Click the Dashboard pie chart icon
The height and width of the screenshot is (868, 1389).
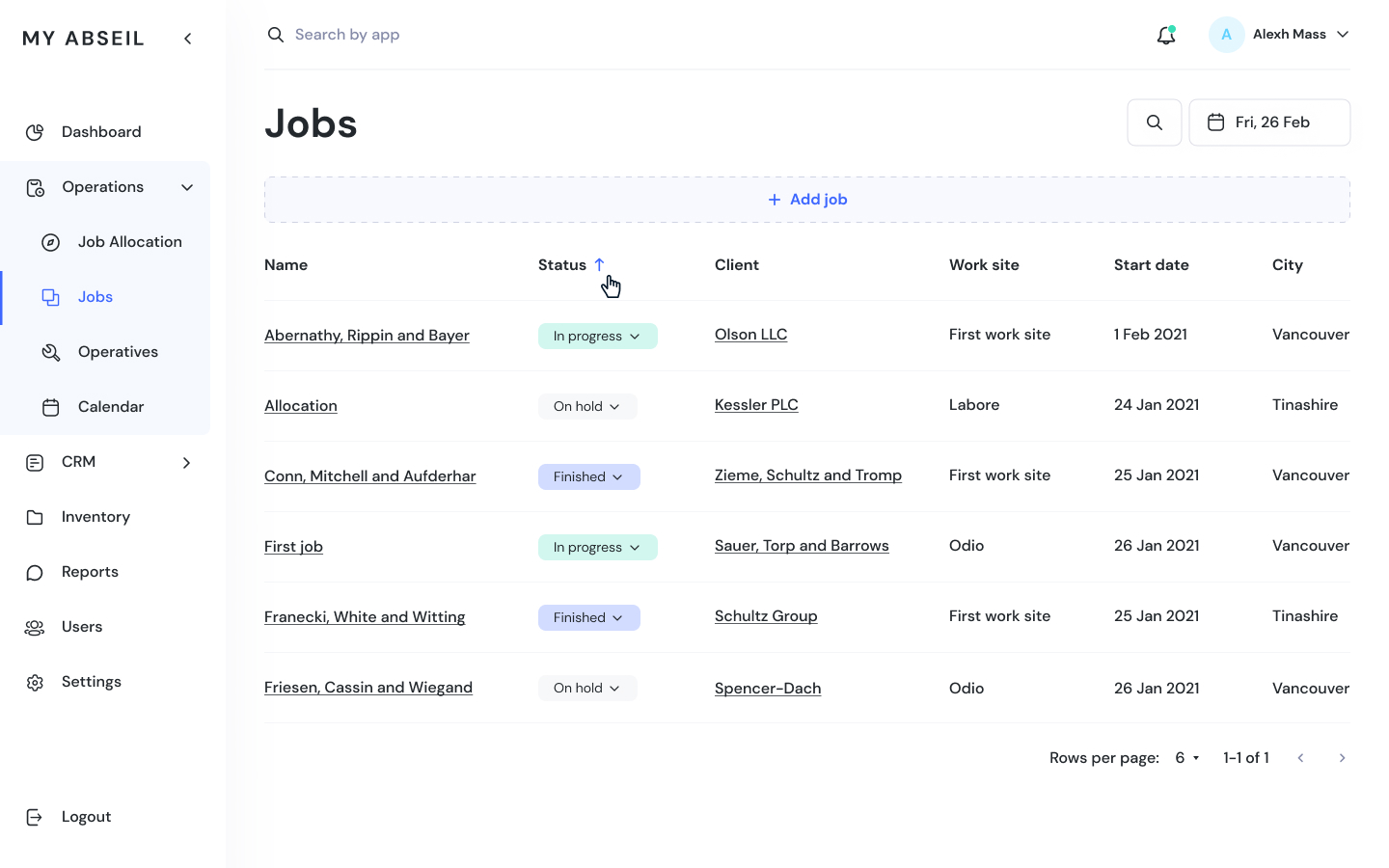tap(35, 132)
